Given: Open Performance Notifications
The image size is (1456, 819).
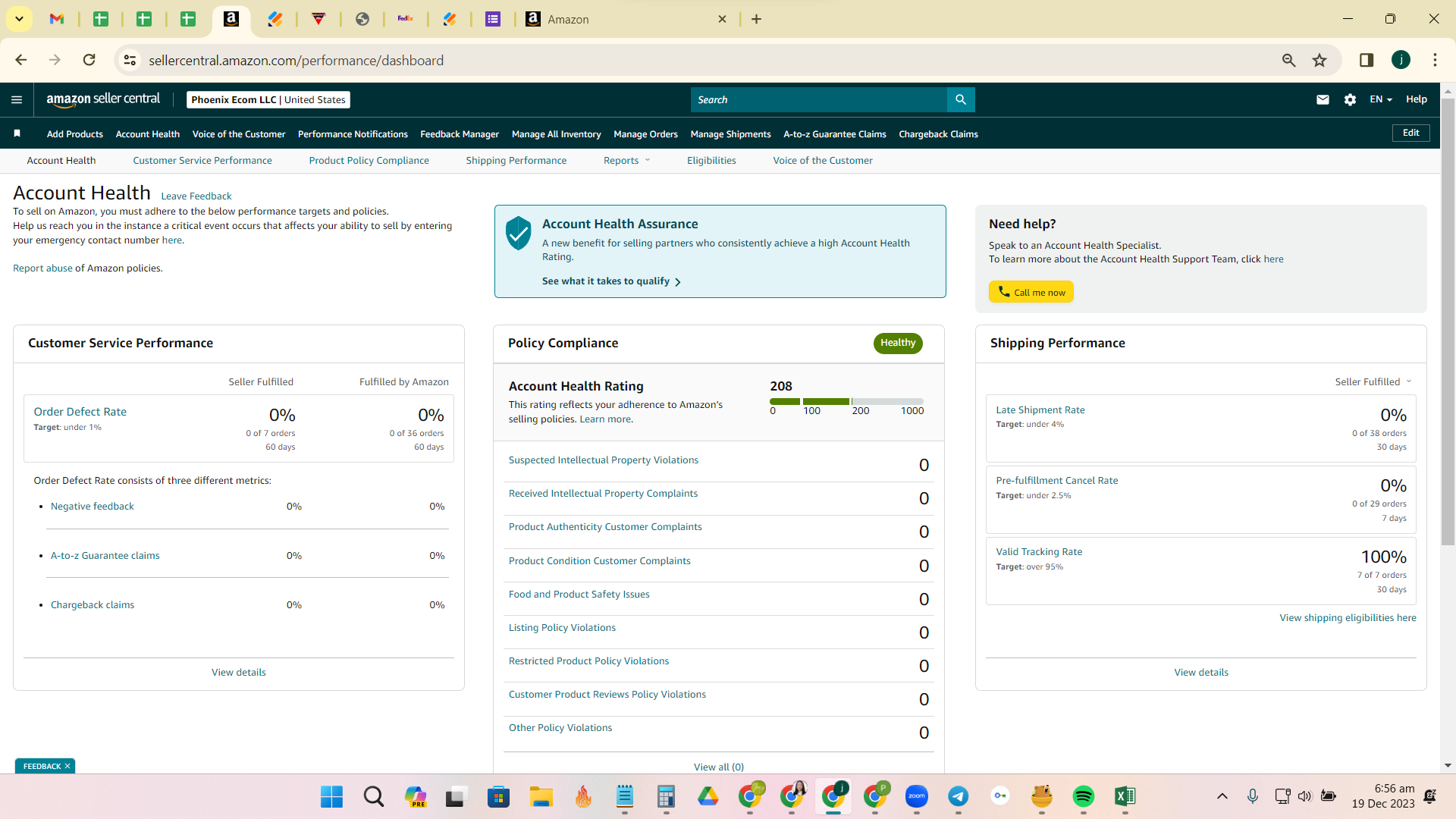Looking at the screenshot, I should (353, 133).
